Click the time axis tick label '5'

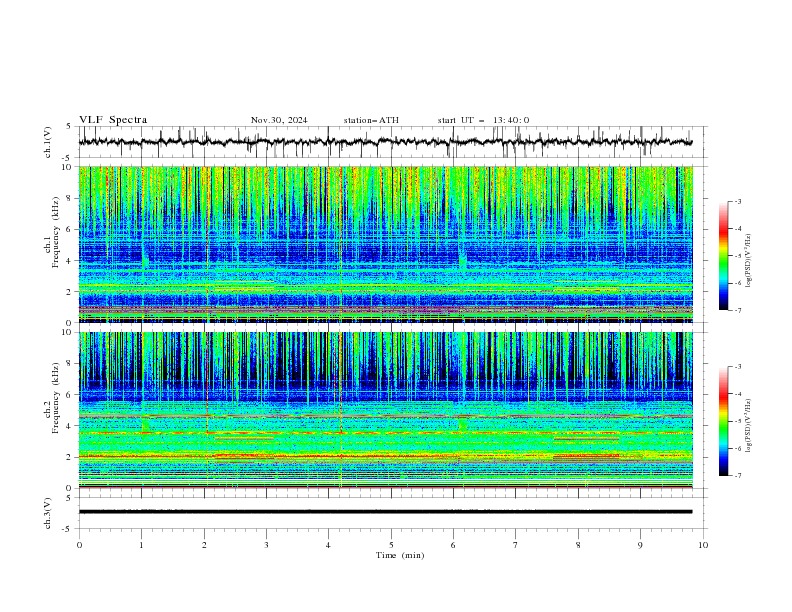coord(391,545)
